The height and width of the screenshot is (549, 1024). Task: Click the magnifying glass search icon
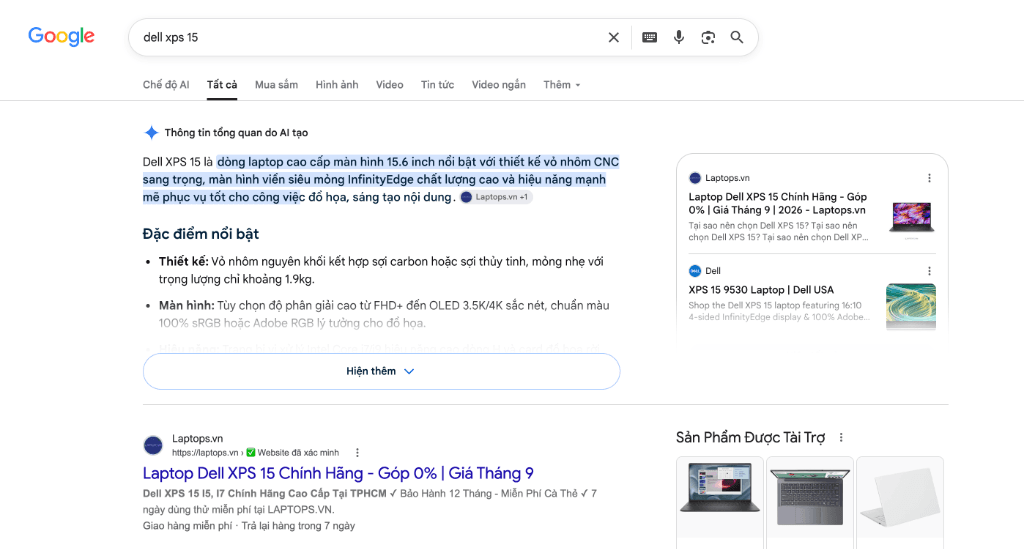[737, 37]
